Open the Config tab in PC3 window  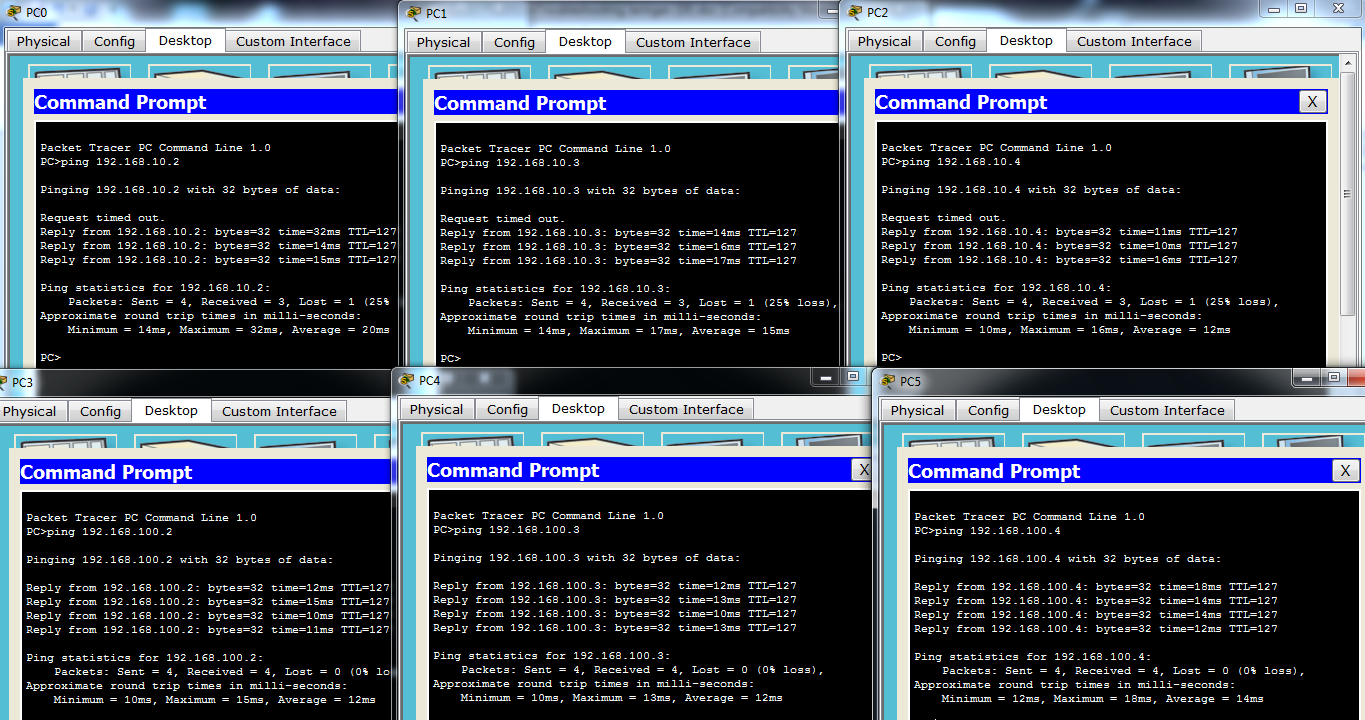(100, 412)
